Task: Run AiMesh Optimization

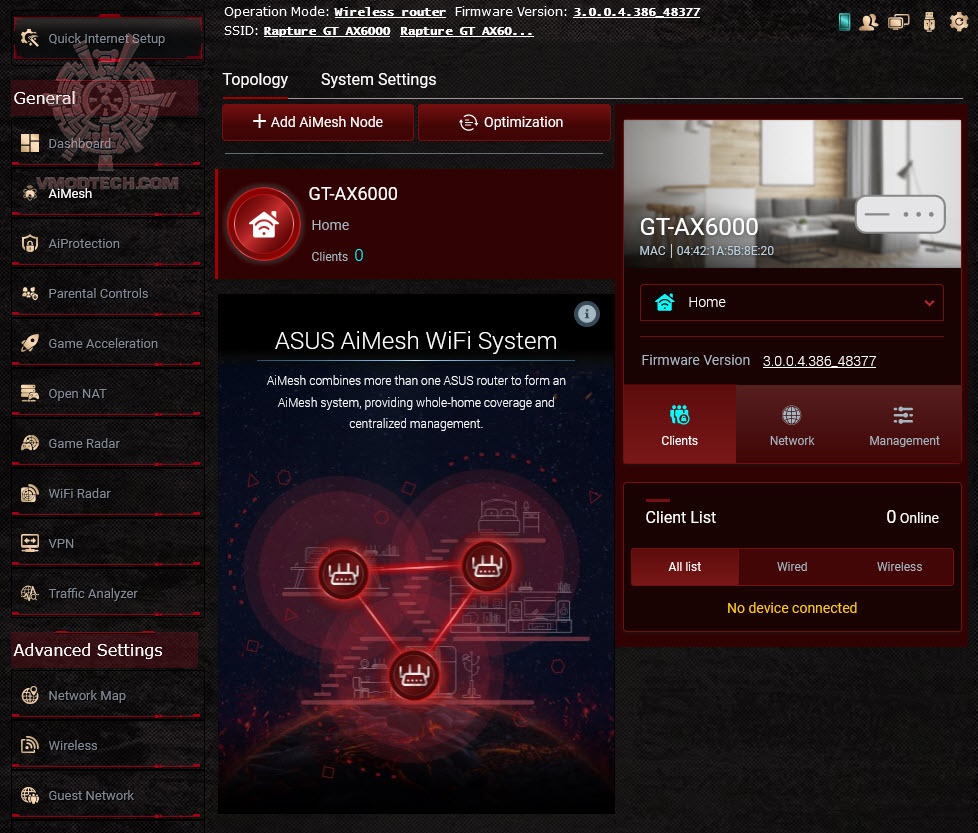Action: (514, 122)
